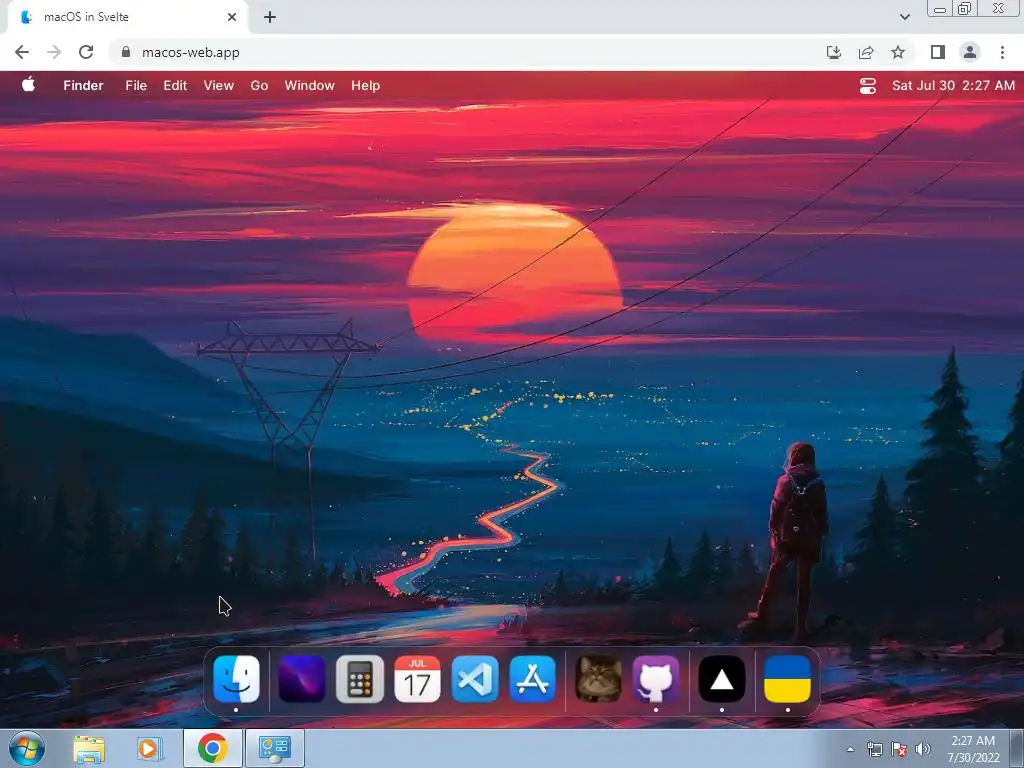Open the GitHub dock icon
Image resolution: width=1024 pixels, height=768 pixels.
[656, 679]
